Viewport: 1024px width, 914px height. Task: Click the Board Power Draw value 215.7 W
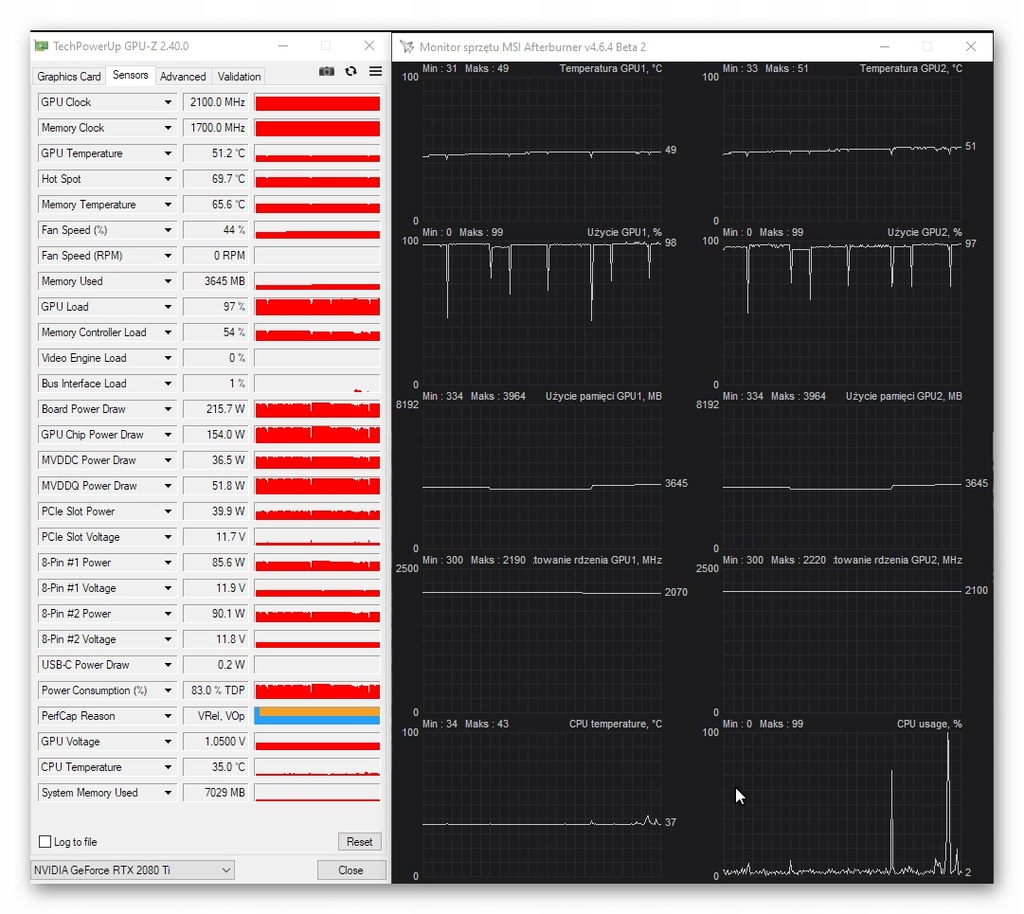216,409
